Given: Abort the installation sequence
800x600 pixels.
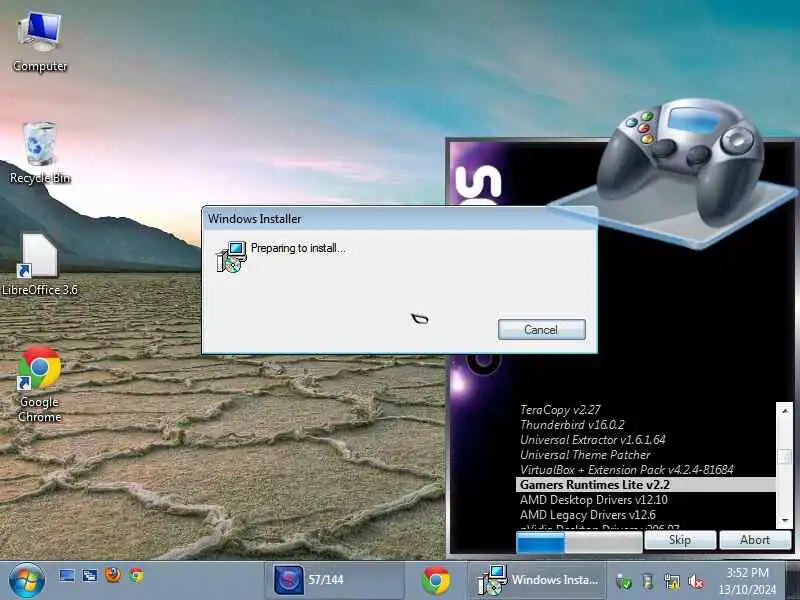Looking at the screenshot, I should click(755, 540).
